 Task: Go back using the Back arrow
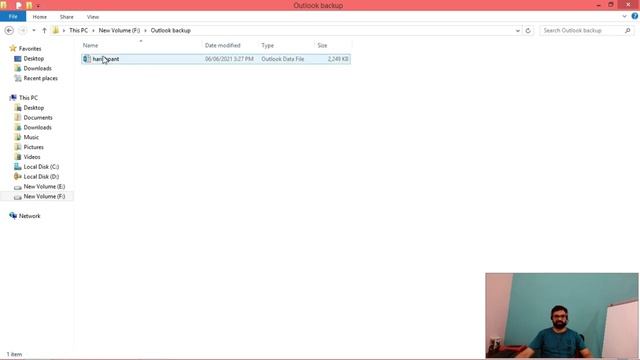(9, 31)
